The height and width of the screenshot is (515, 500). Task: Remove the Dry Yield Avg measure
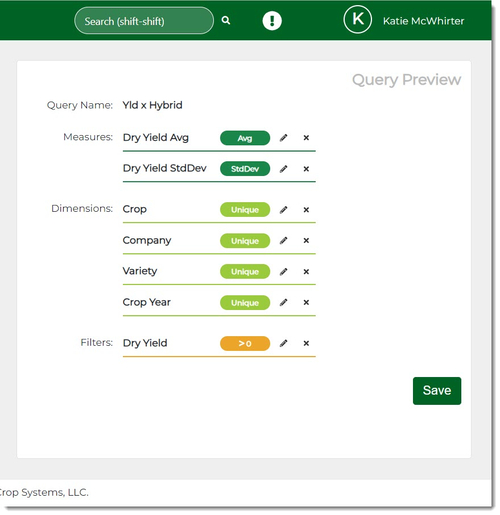[306, 138]
